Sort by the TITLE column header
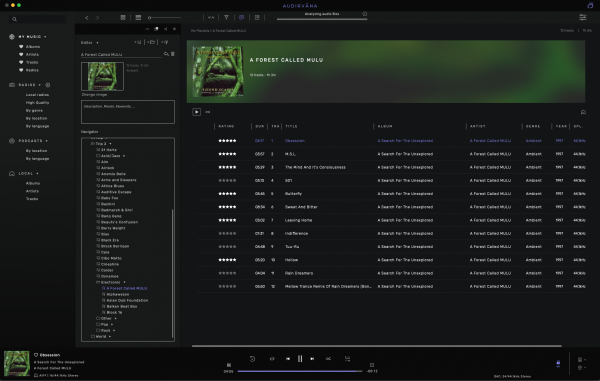Viewport: 600px width, 381px height. pos(291,126)
